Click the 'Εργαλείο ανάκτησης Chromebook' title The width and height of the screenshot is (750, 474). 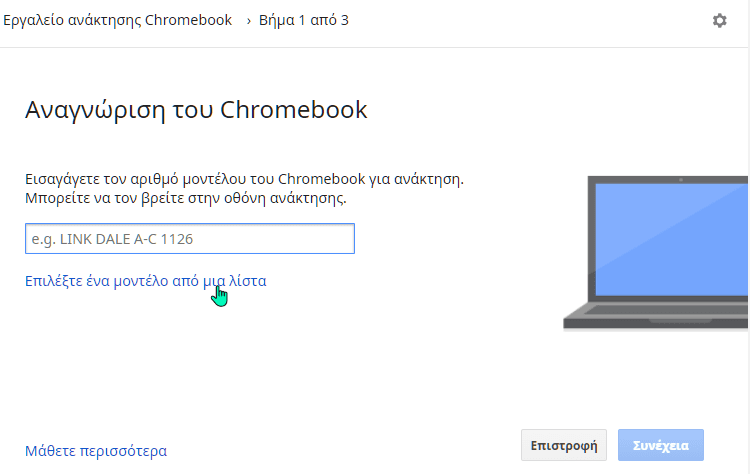pos(117,20)
